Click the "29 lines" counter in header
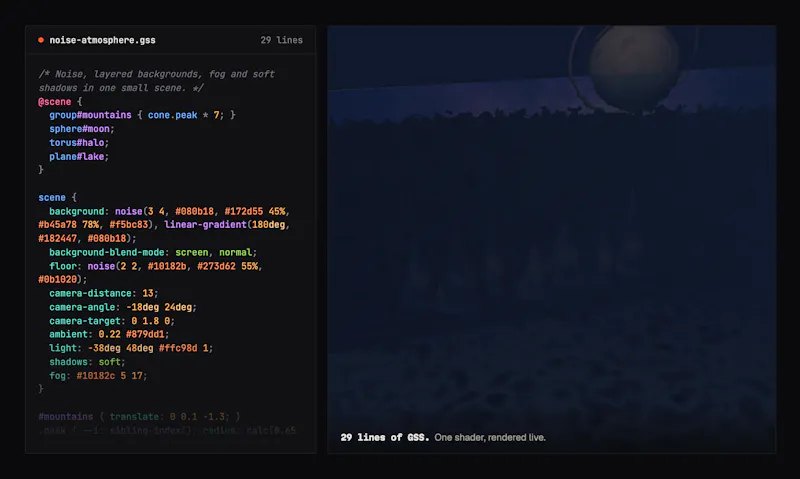 pos(281,40)
